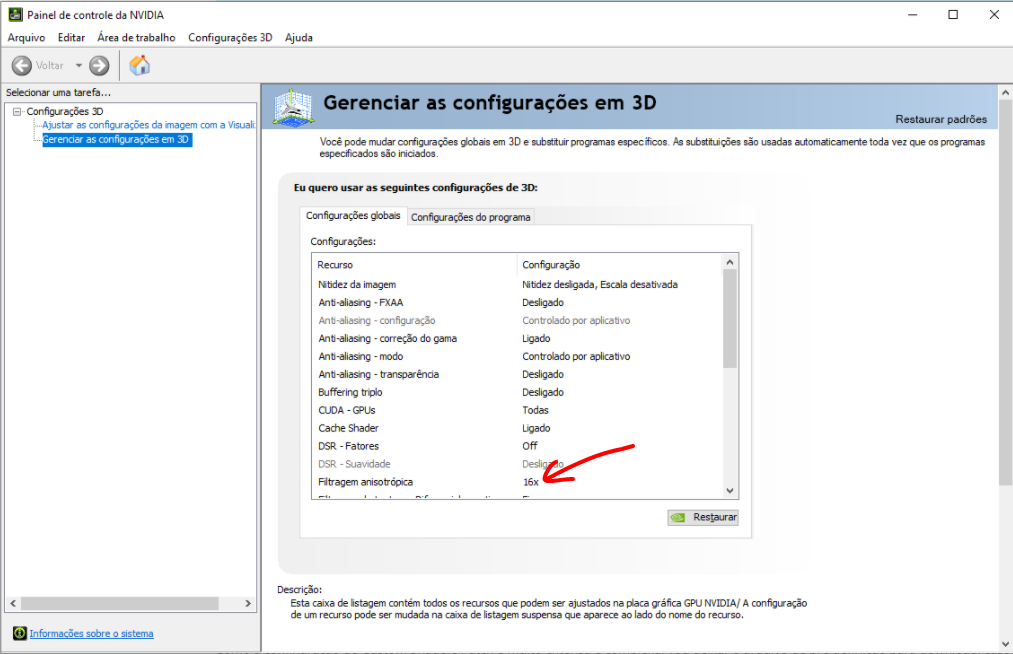The width and height of the screenshot is (1013, 654).
Task: Select the CUDA - GPUs row
Action: 517,410
